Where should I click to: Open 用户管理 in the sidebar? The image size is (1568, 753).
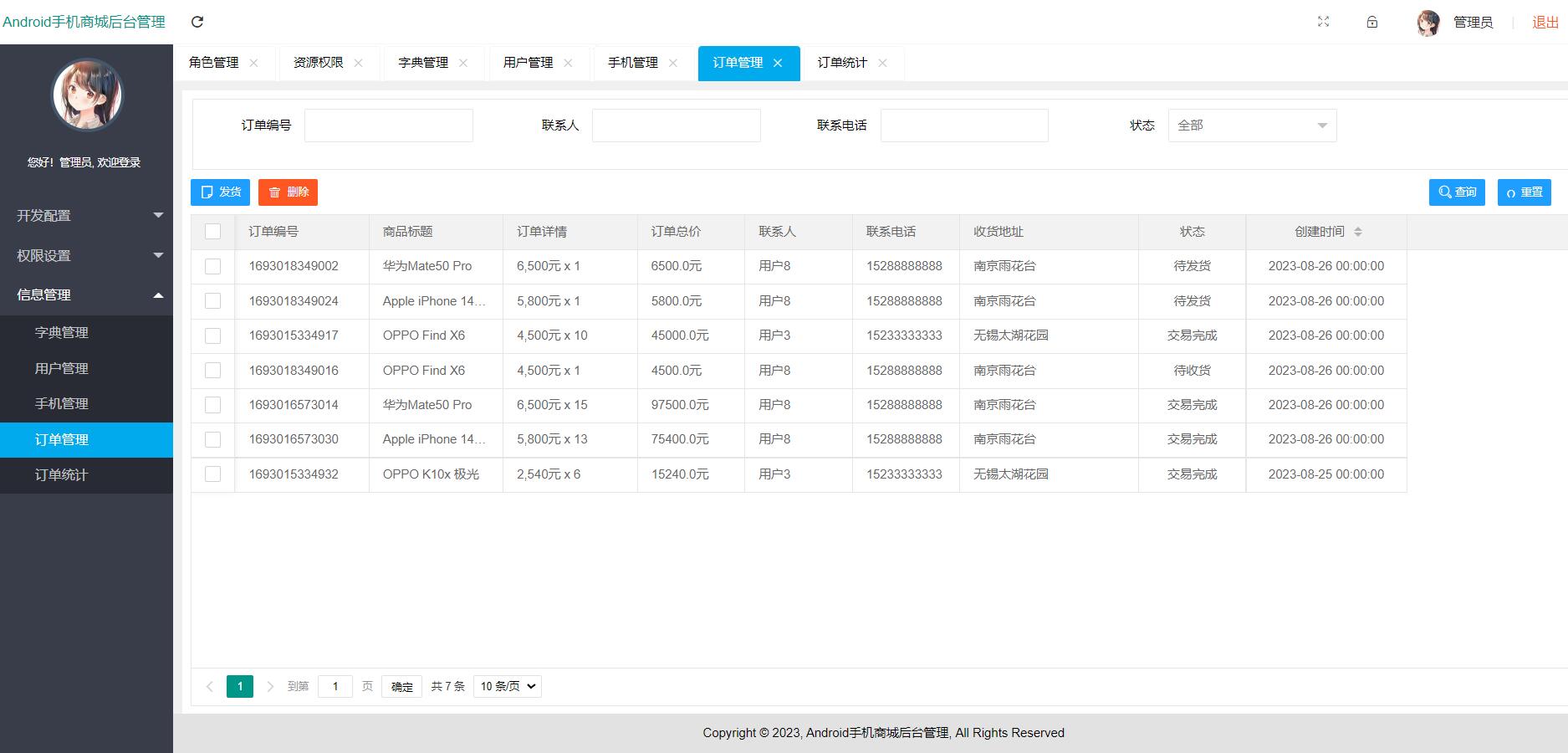[87, 369]
